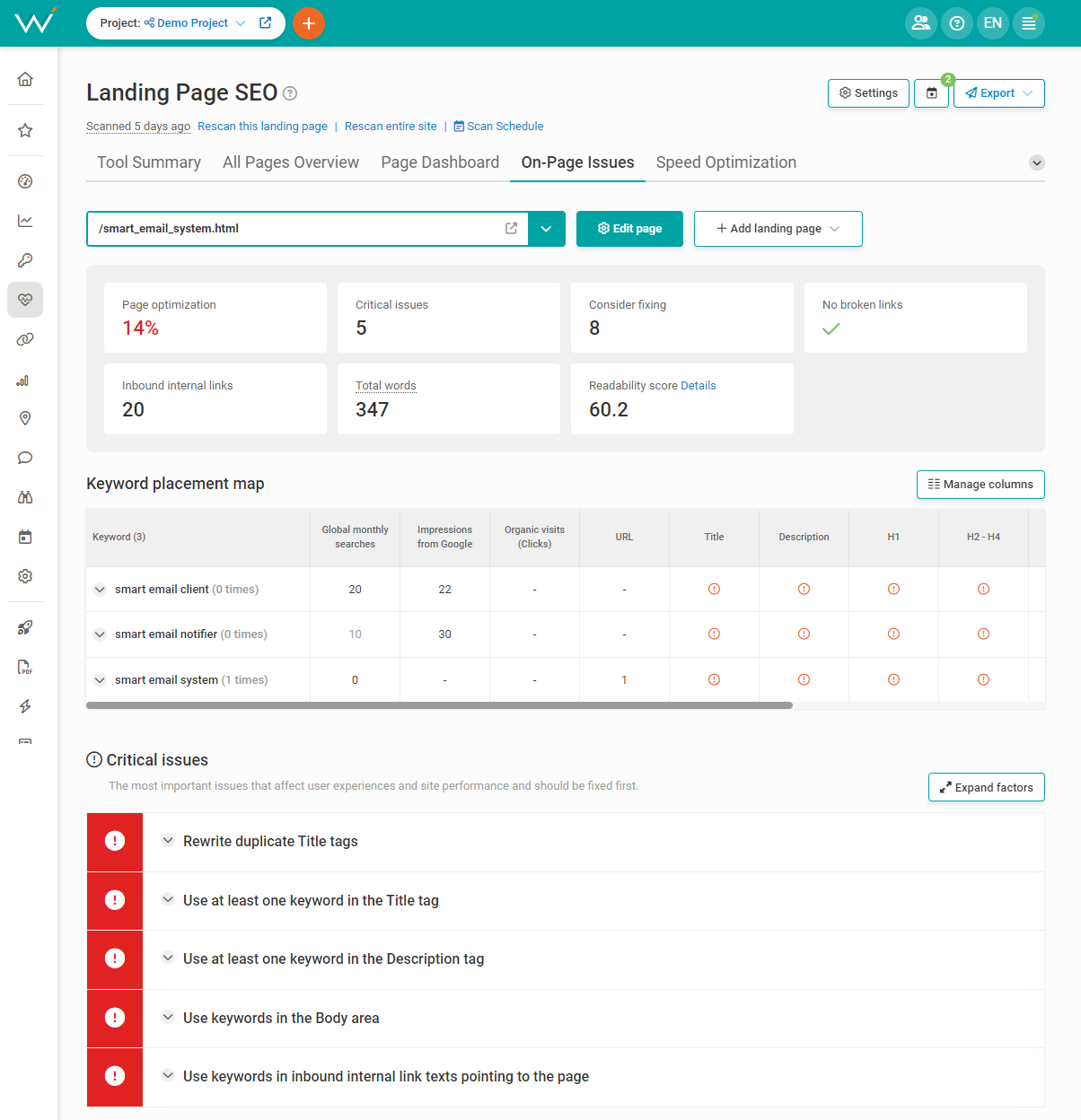Open the site health heart sidebar icon
The image size is (1081, 1120).
pyautogui.click(x=25, y=300)
